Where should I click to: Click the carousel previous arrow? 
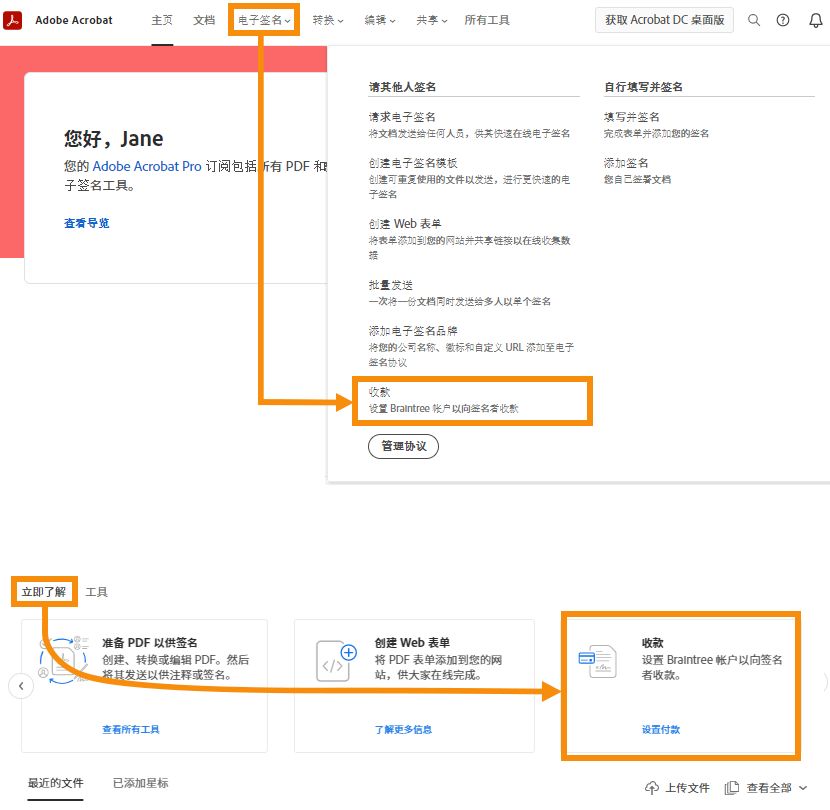[21, 686]
